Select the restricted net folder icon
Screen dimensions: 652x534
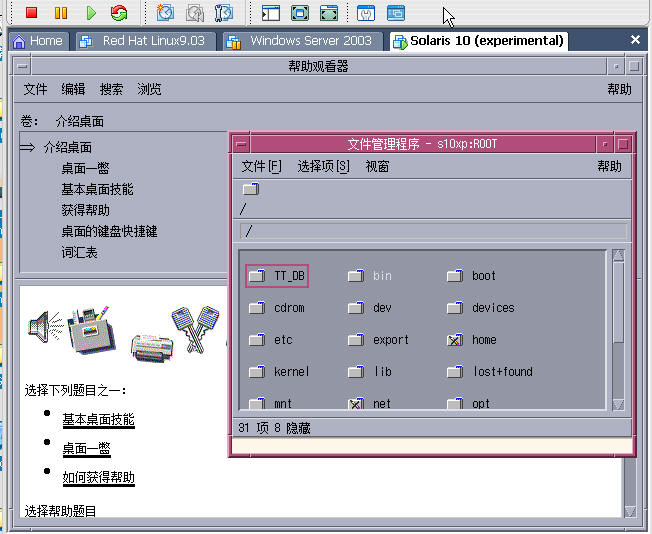pos(356,403)
